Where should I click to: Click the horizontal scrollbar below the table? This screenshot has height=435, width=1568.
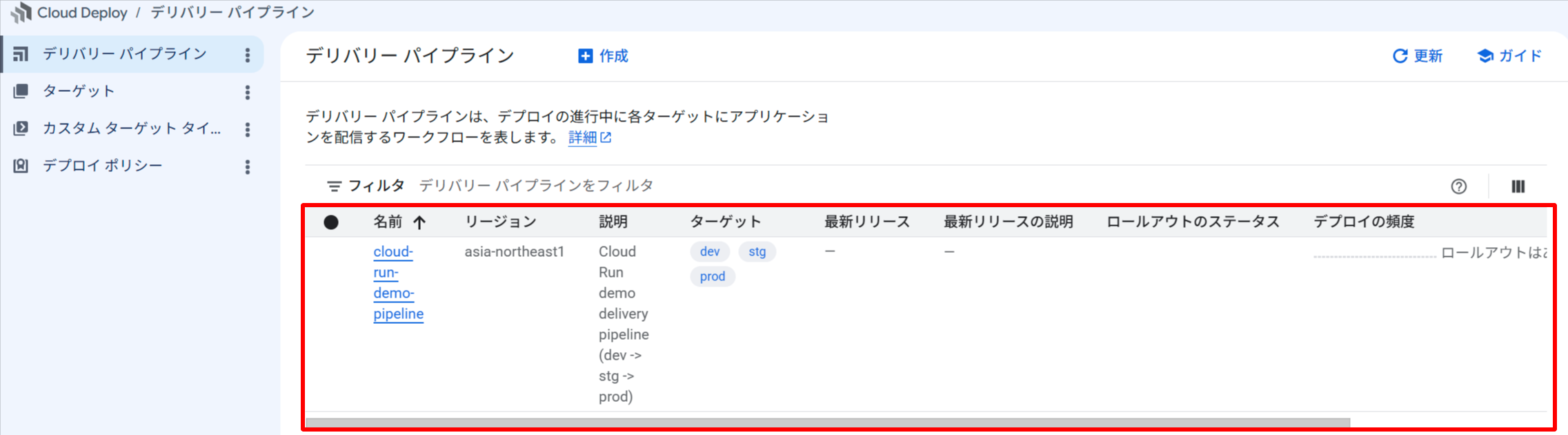pyautogui.click(x=827, y=422)
